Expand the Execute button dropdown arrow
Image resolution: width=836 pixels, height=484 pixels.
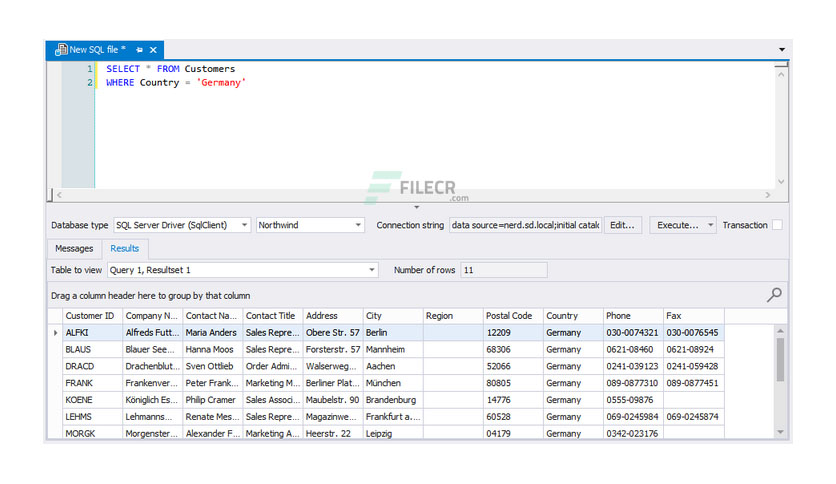click(710, 225)
